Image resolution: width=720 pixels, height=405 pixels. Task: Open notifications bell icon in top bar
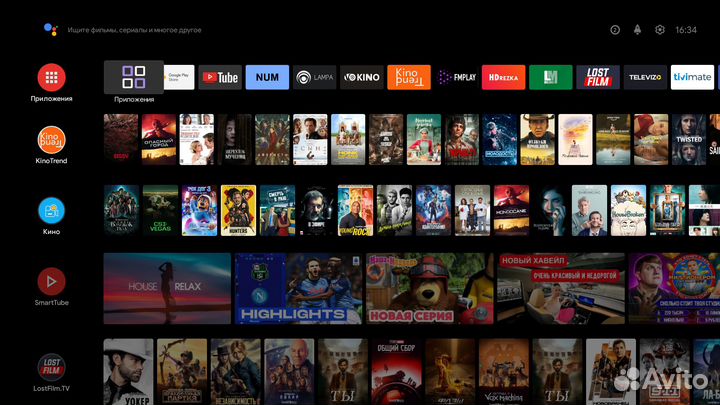point(637,30)
